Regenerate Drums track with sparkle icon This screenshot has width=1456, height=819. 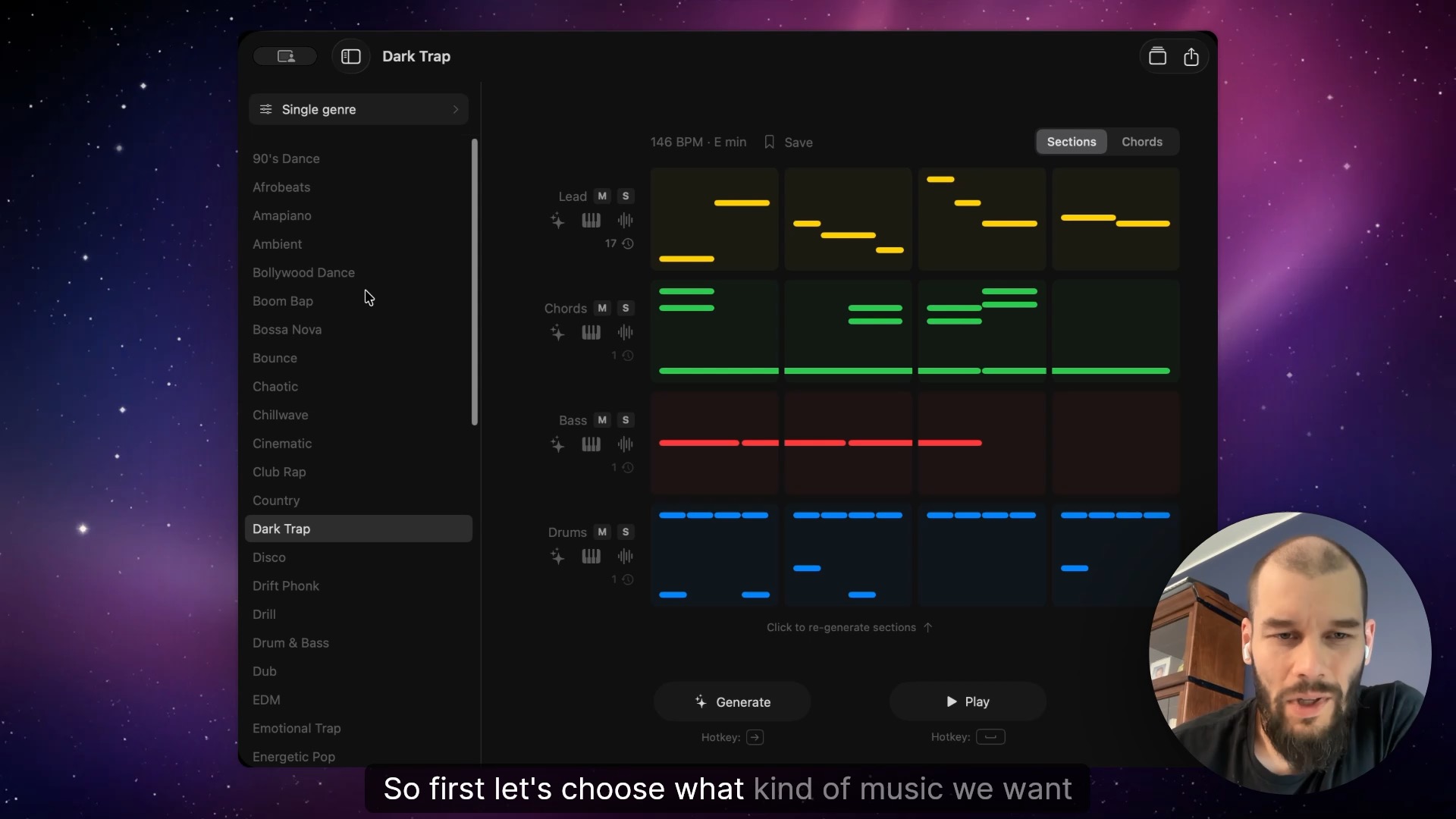[557, 557]
